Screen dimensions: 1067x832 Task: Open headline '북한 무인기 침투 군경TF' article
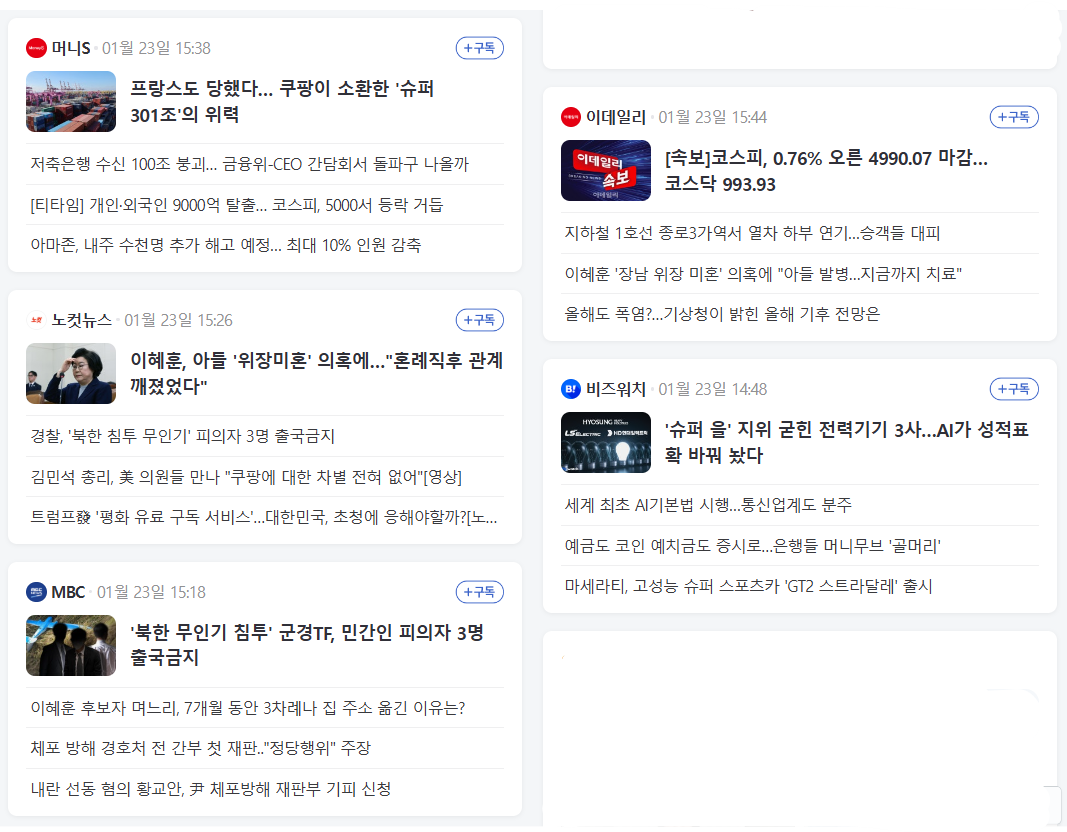(307, 645)
